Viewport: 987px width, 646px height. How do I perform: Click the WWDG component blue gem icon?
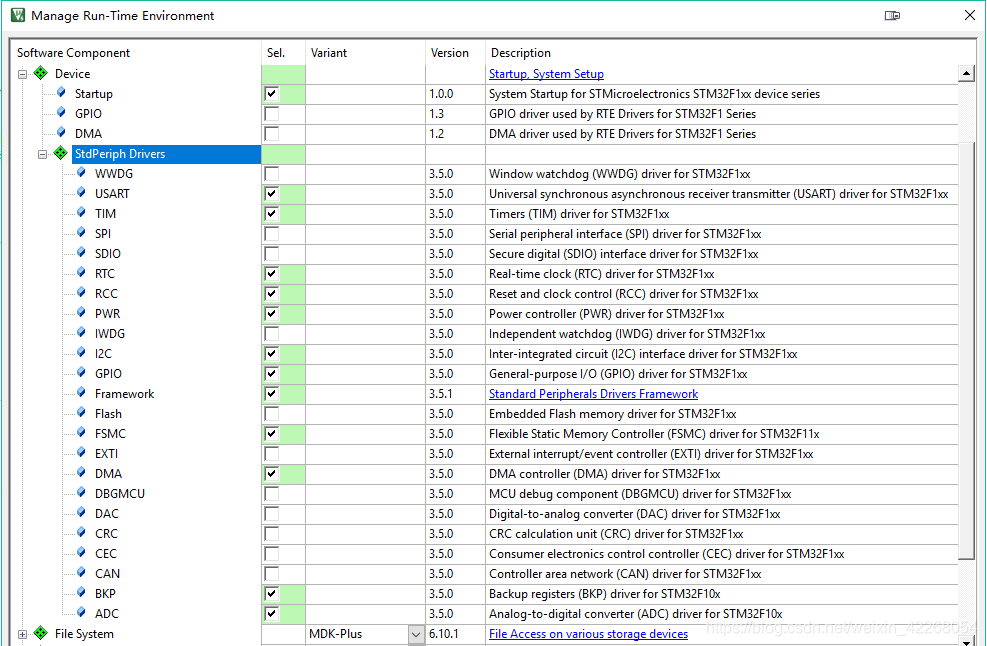81,173
